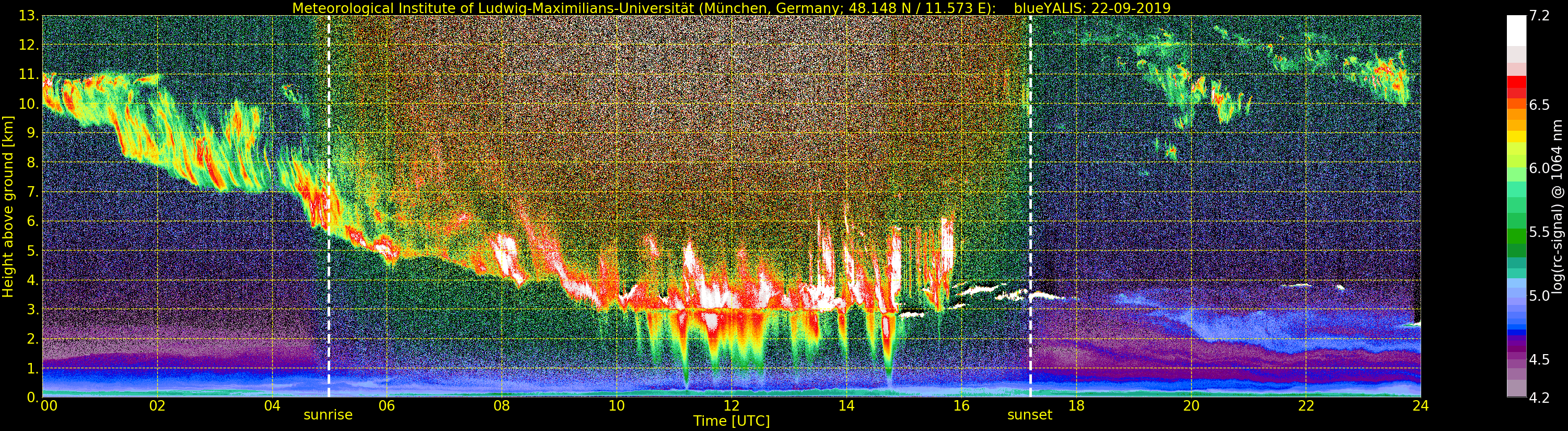Click the colorbar value '4.2'
This screenshot has width=1568, height=431.
[x=1539, y=398]
